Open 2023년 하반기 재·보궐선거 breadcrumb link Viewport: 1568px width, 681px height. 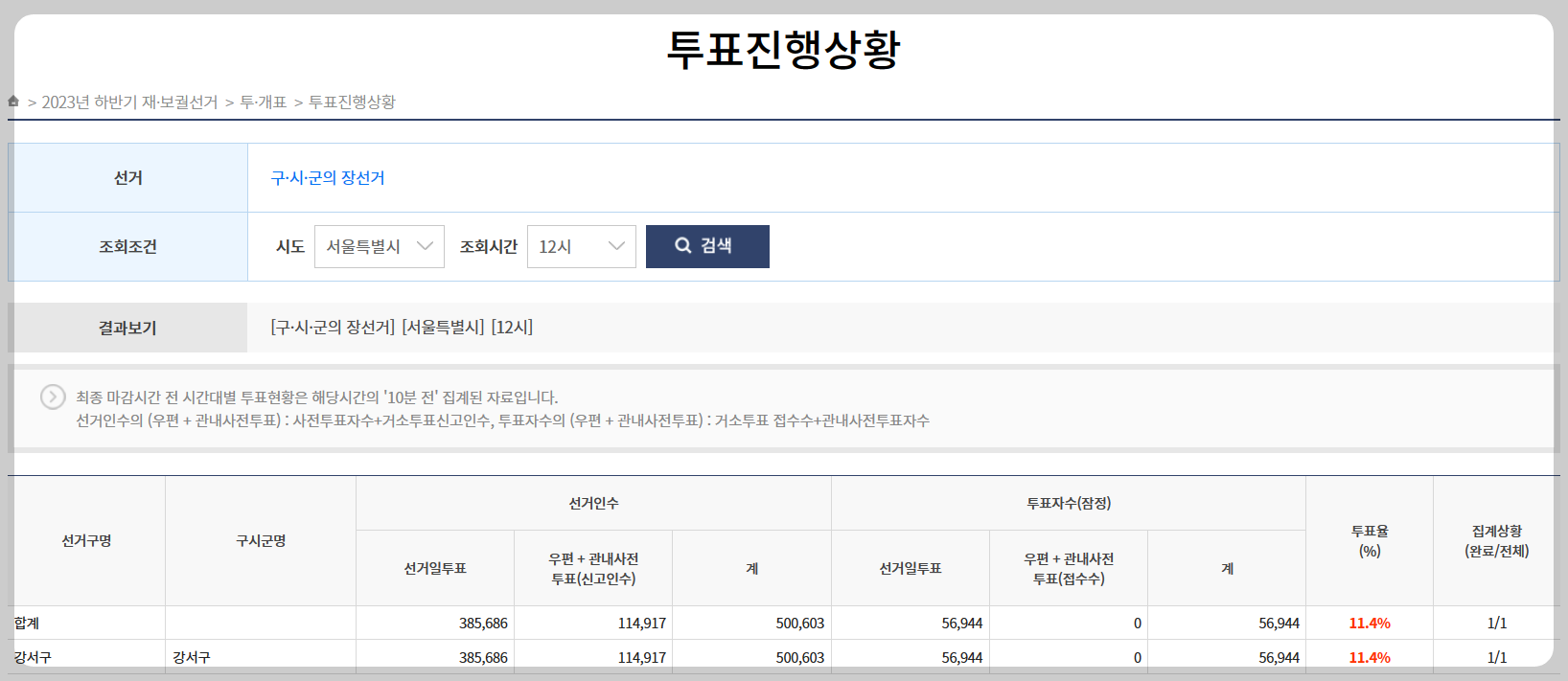pyautogui.click(x=129, y=102)
